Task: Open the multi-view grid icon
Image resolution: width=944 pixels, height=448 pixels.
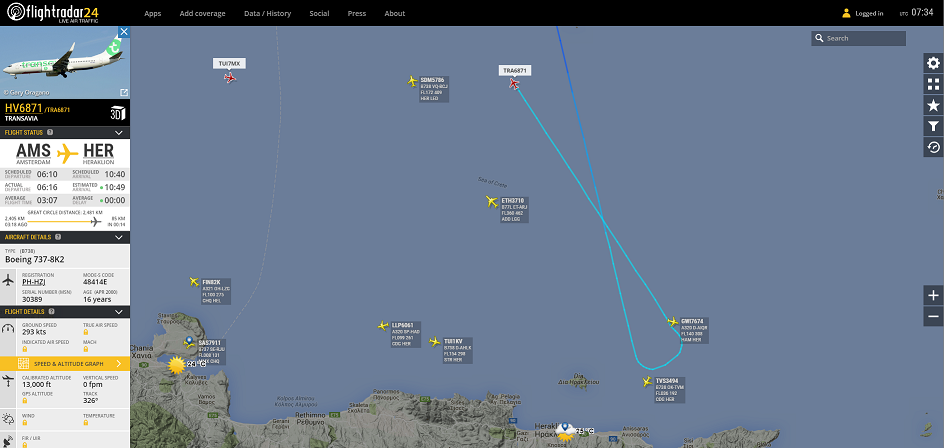Action: (x=933, y=84)
